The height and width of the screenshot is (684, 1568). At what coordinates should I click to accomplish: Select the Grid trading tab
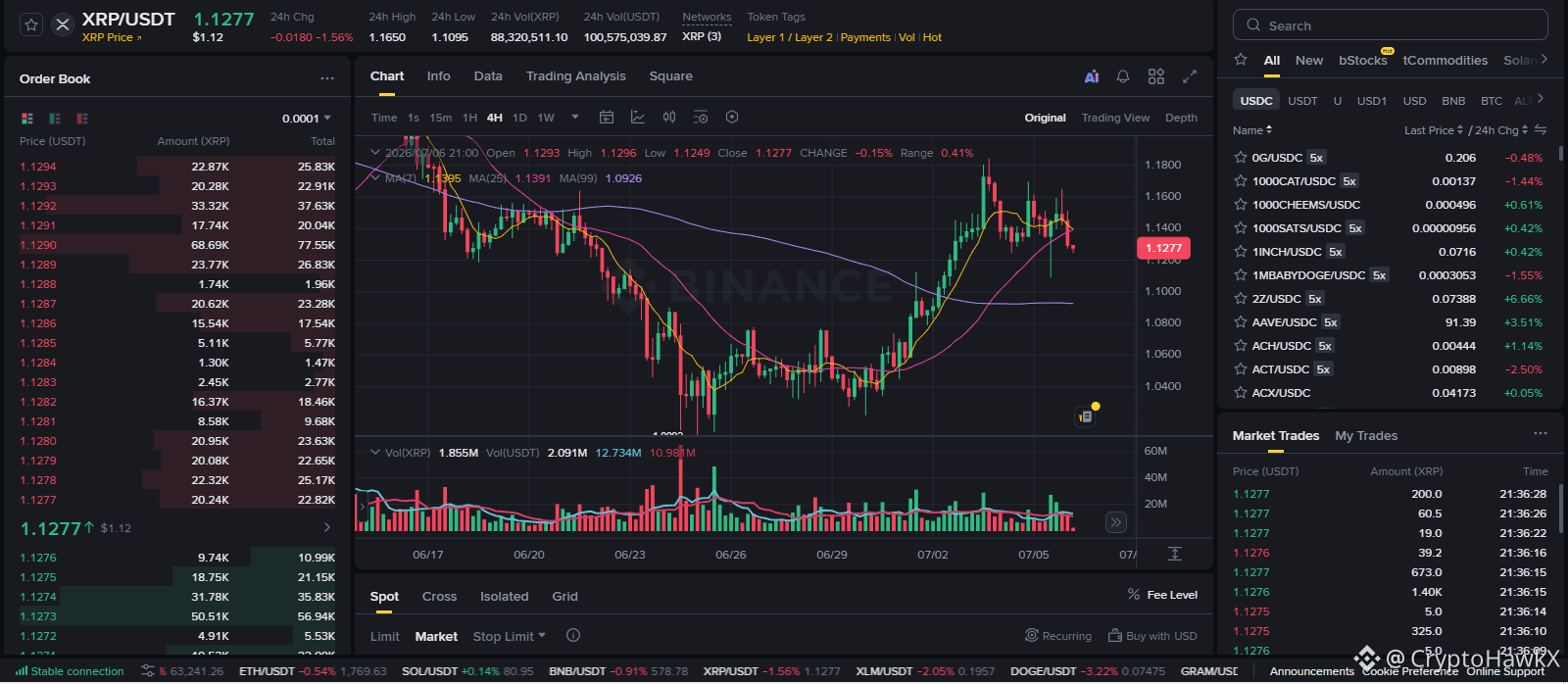564,596
